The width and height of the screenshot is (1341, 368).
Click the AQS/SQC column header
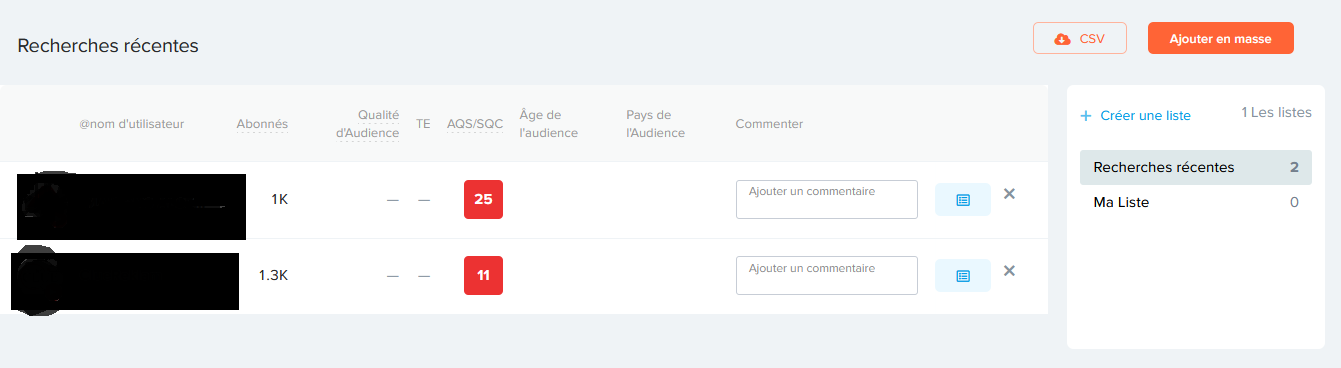click(x=475, y=124)
